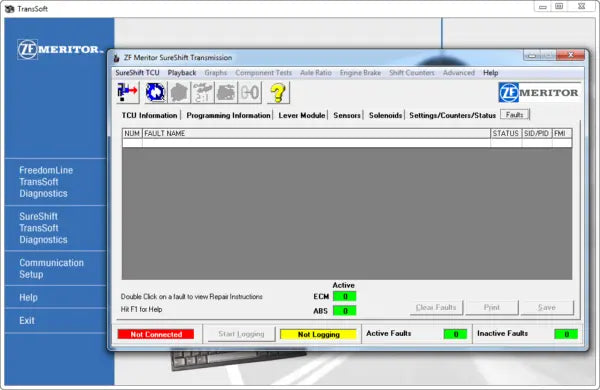Switch to the Lever Module tab

tap(302, 115)
